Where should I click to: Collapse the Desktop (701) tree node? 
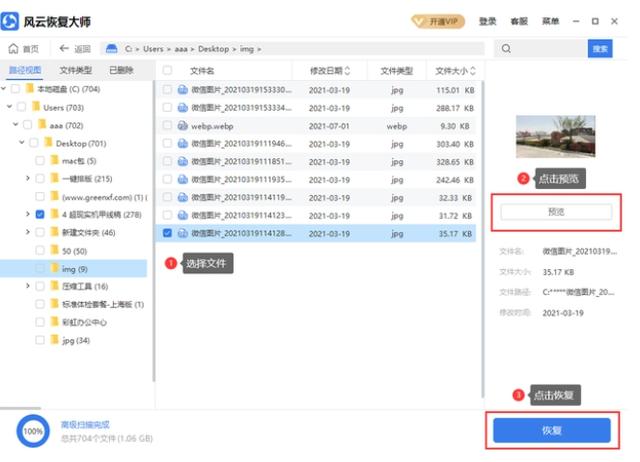22,142
